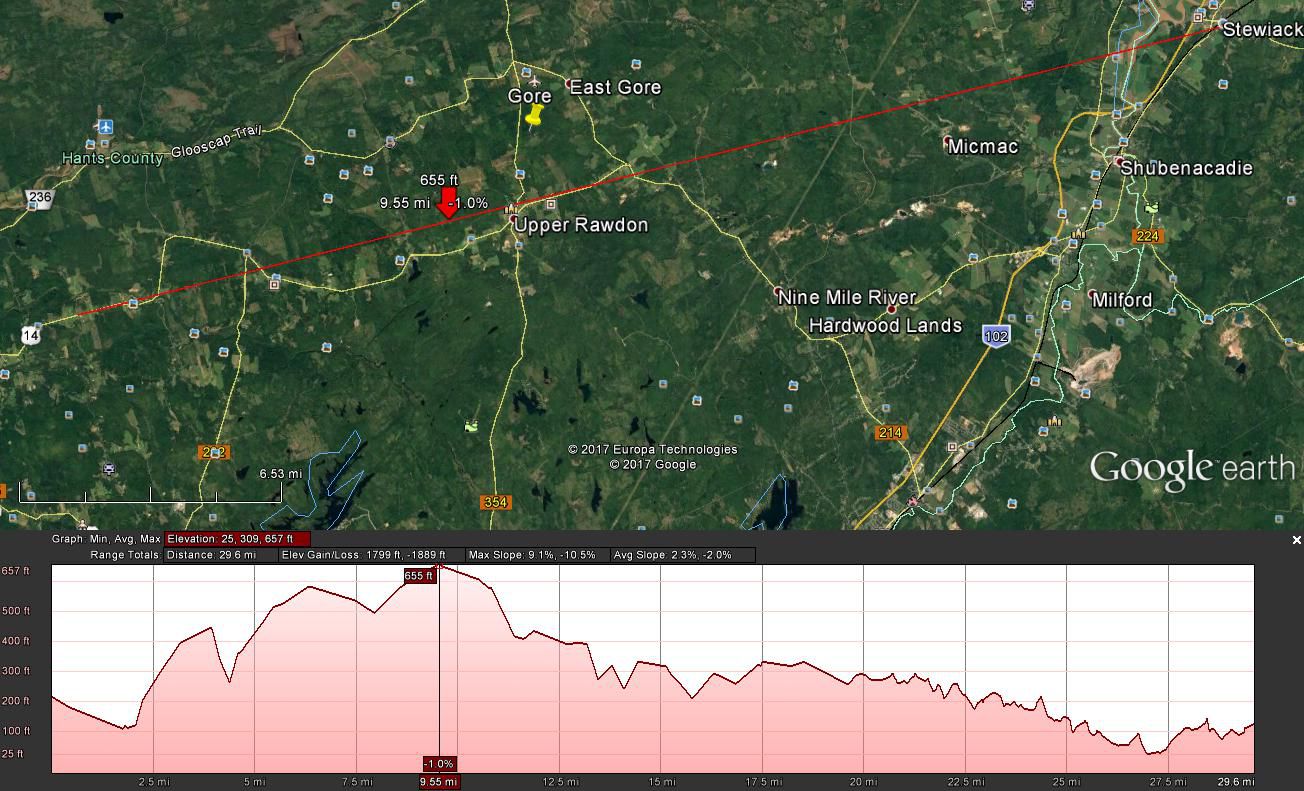Screen dimensions: 1304x791
Task: Select the Route 236 highway shield
Action: tap(39, 197)
